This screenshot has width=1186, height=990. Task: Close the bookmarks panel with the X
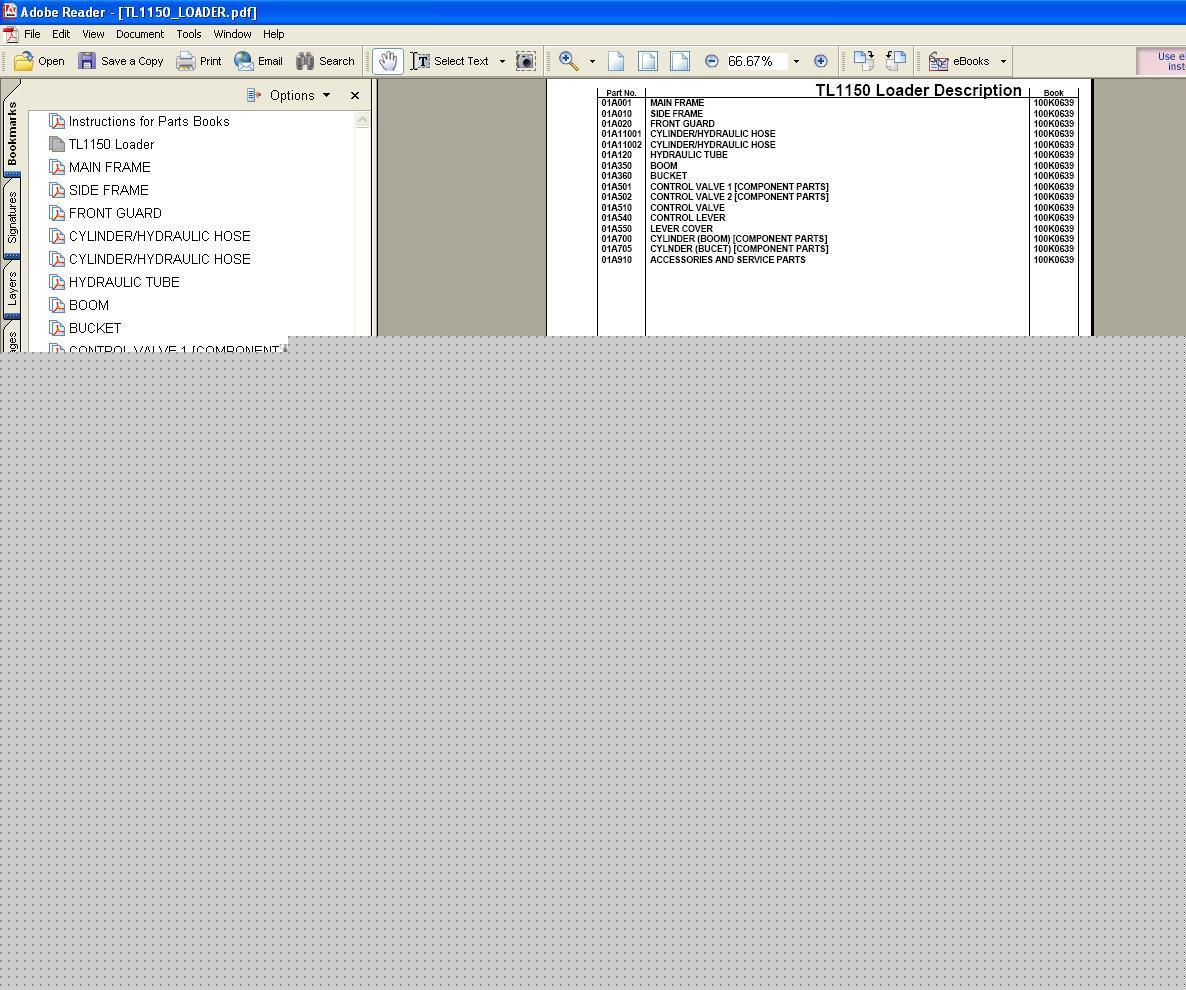click(355, 95)
